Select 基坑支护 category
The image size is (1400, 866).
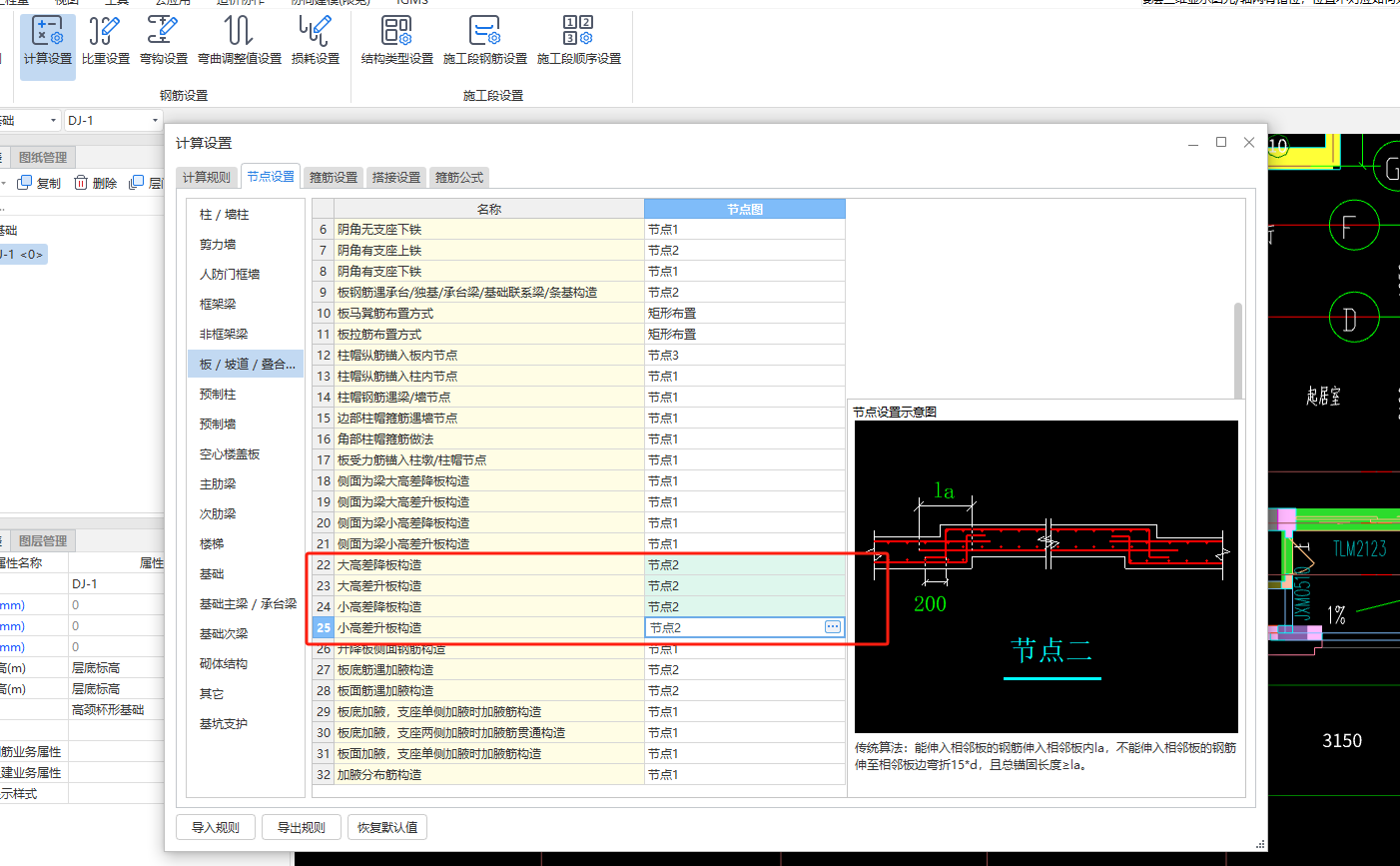(245, 723)
